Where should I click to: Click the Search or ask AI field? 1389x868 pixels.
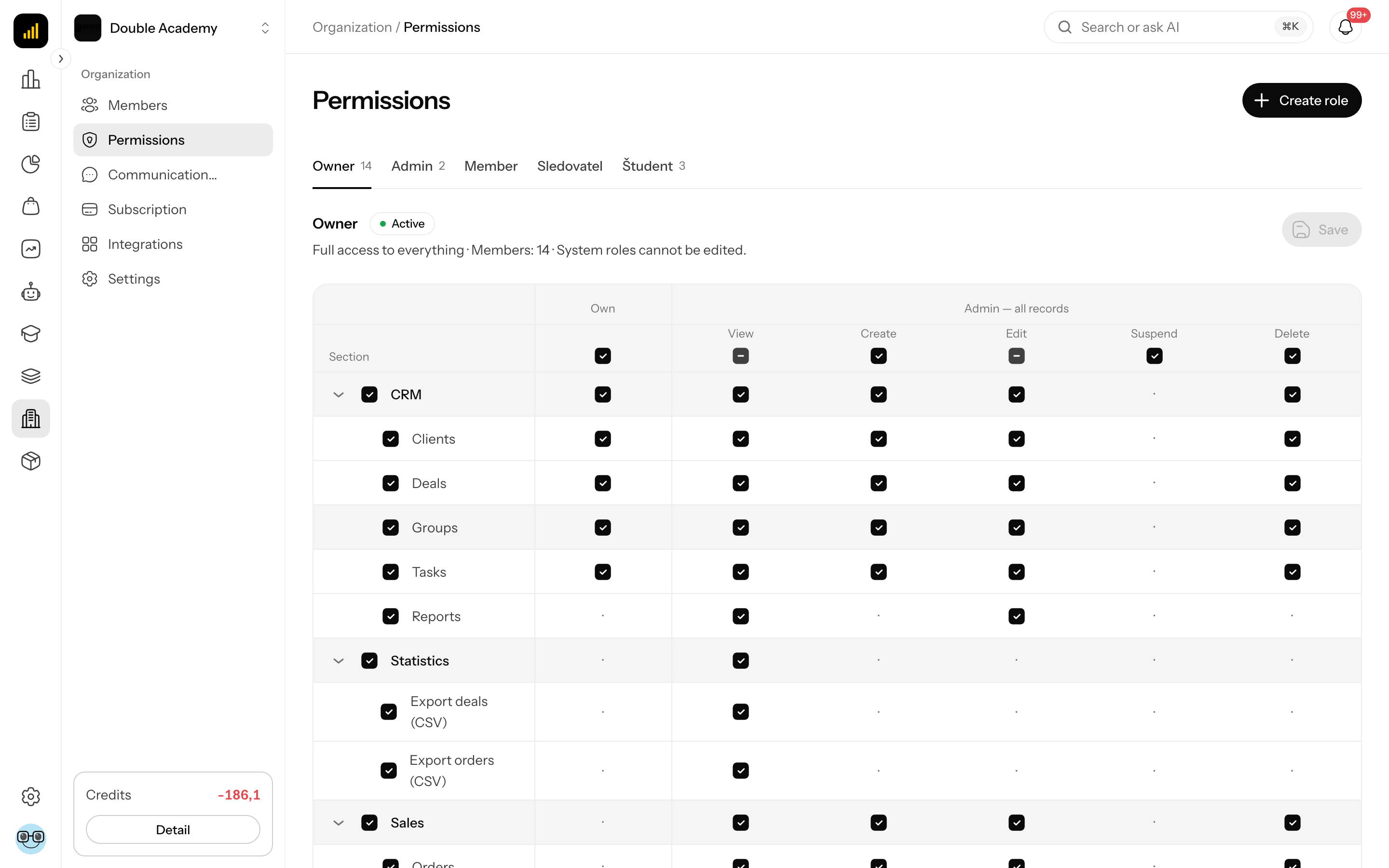[1178, 27]
